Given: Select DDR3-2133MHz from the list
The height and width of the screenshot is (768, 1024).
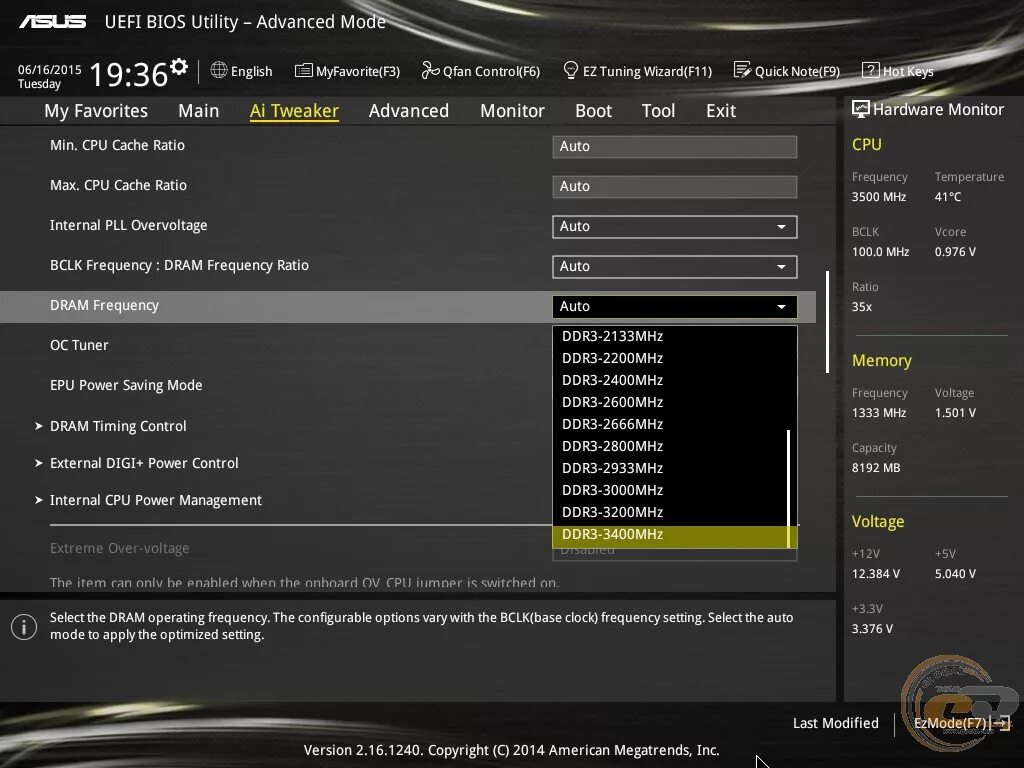Looking at the screenshot, I should click(669, 336).
